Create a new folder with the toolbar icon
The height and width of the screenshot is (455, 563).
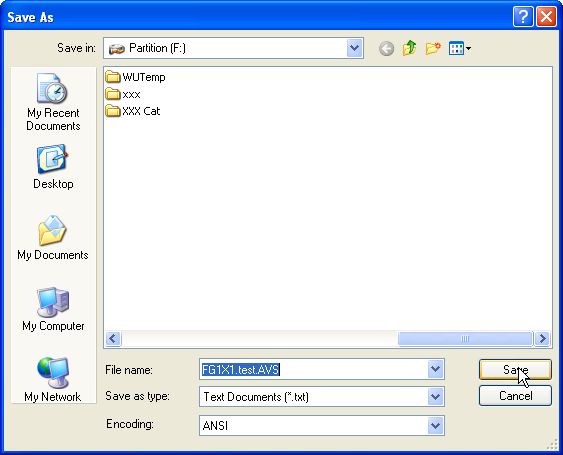(x=433, y=48)
